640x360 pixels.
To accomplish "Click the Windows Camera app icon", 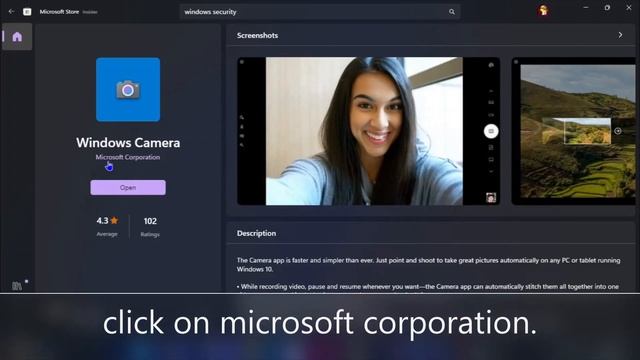I will 128,89.
